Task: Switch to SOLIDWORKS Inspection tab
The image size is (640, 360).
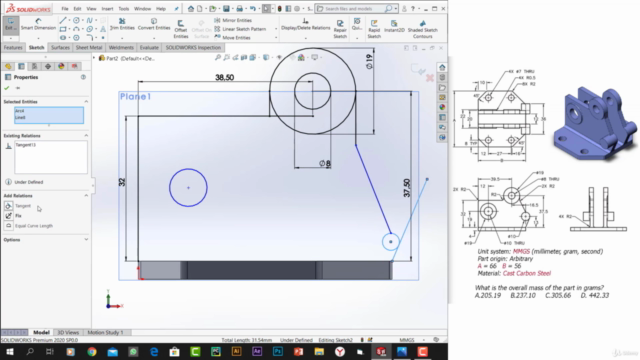Action: click(193, 48)
